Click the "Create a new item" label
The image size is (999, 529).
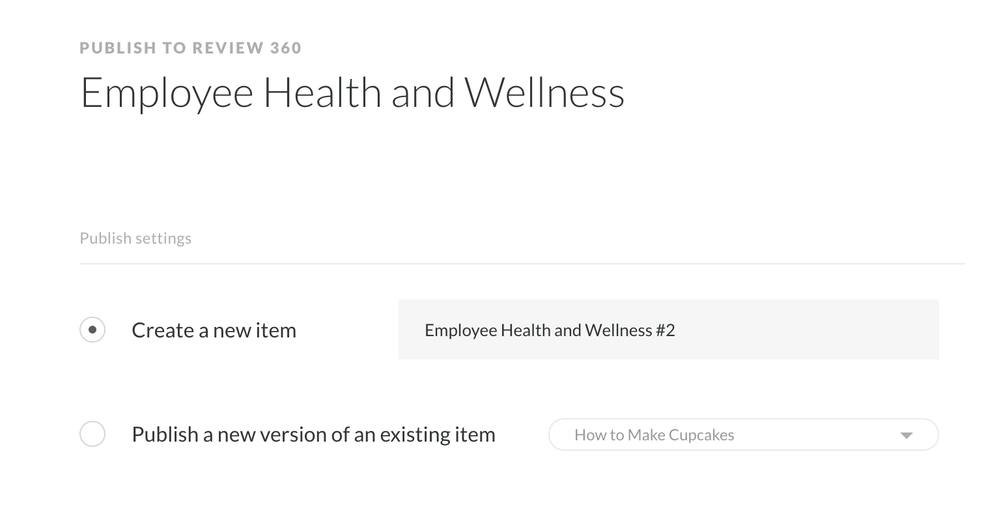(x=214, y=331)
